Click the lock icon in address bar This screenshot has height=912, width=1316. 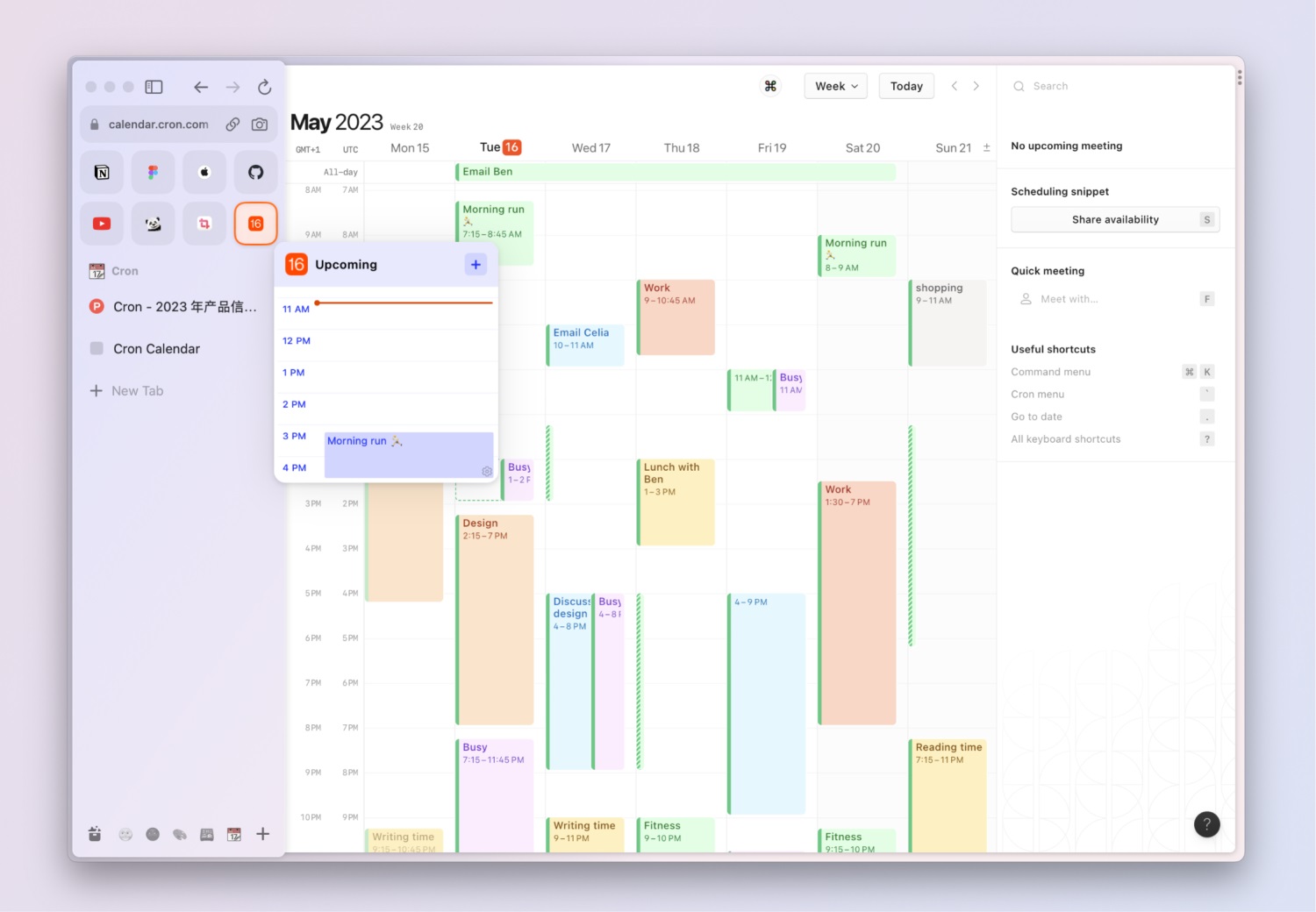(x=95, y=125)
